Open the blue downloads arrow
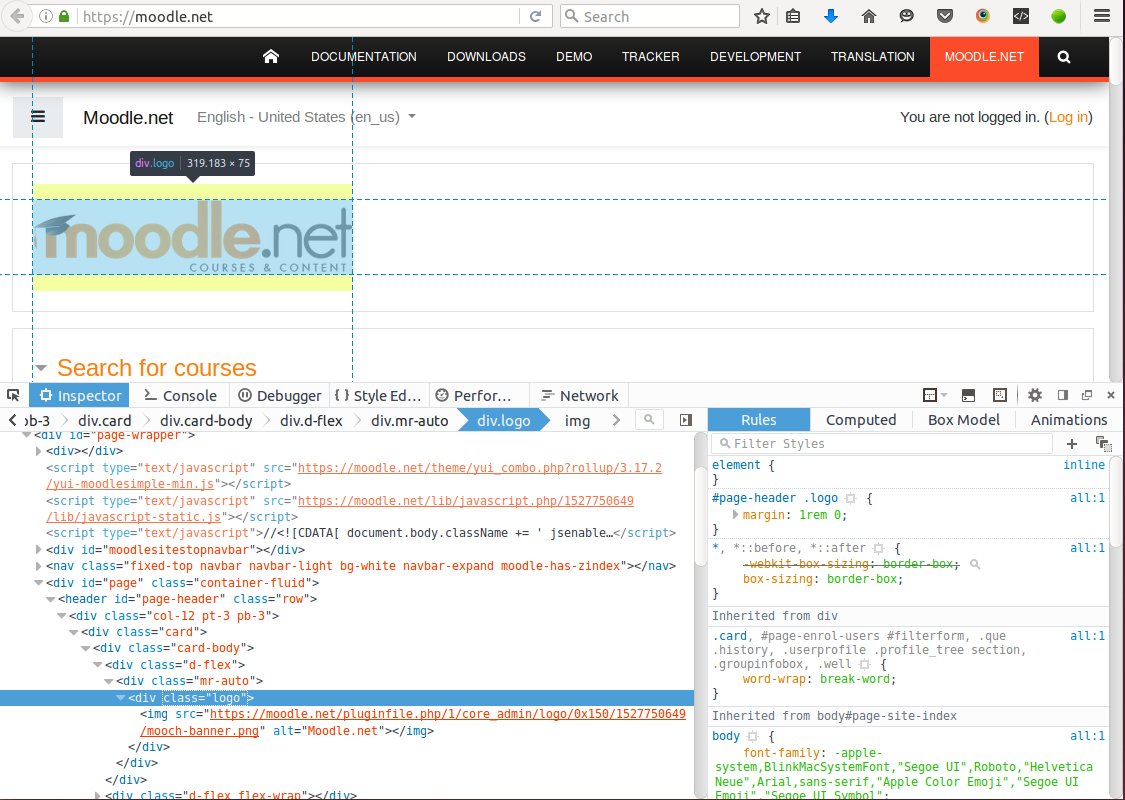Viewport: 1125px width, 800px height. pos(831,17)
